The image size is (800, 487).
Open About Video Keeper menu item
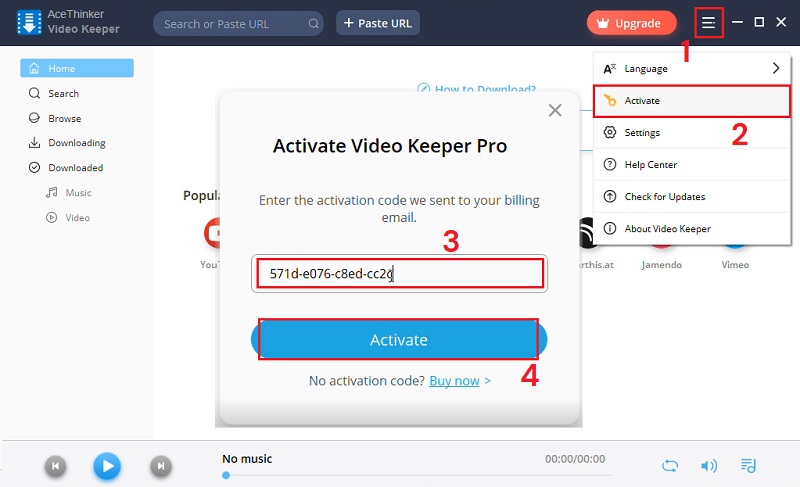coord(692,228)
